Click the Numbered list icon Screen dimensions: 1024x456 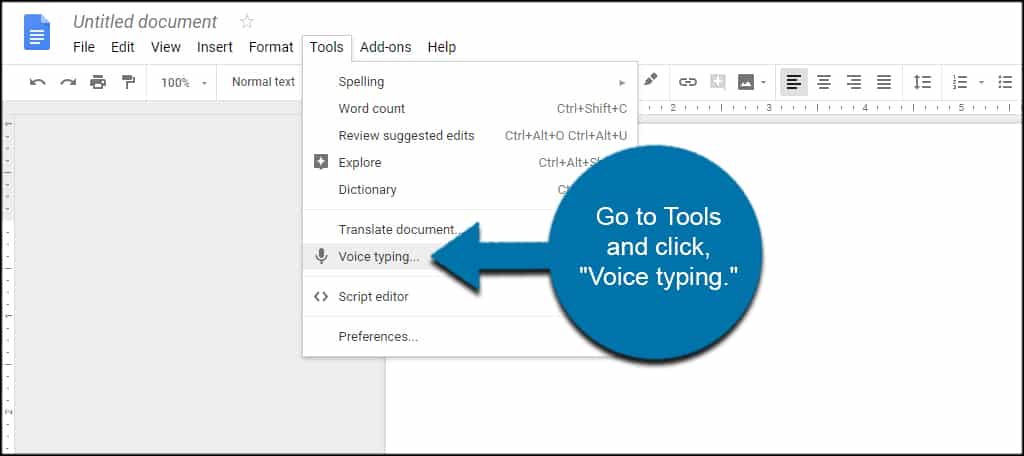(x=959, y=82)
